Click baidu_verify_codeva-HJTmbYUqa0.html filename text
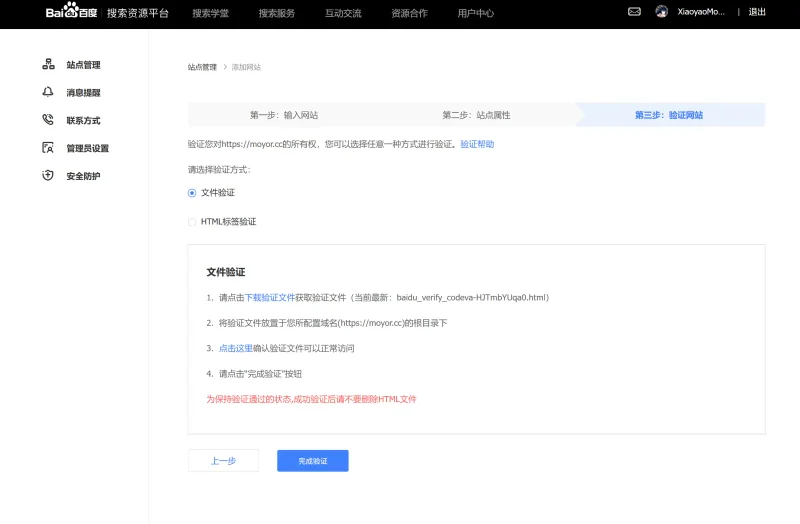The image size is (800, 524). (x=470, y=297)
